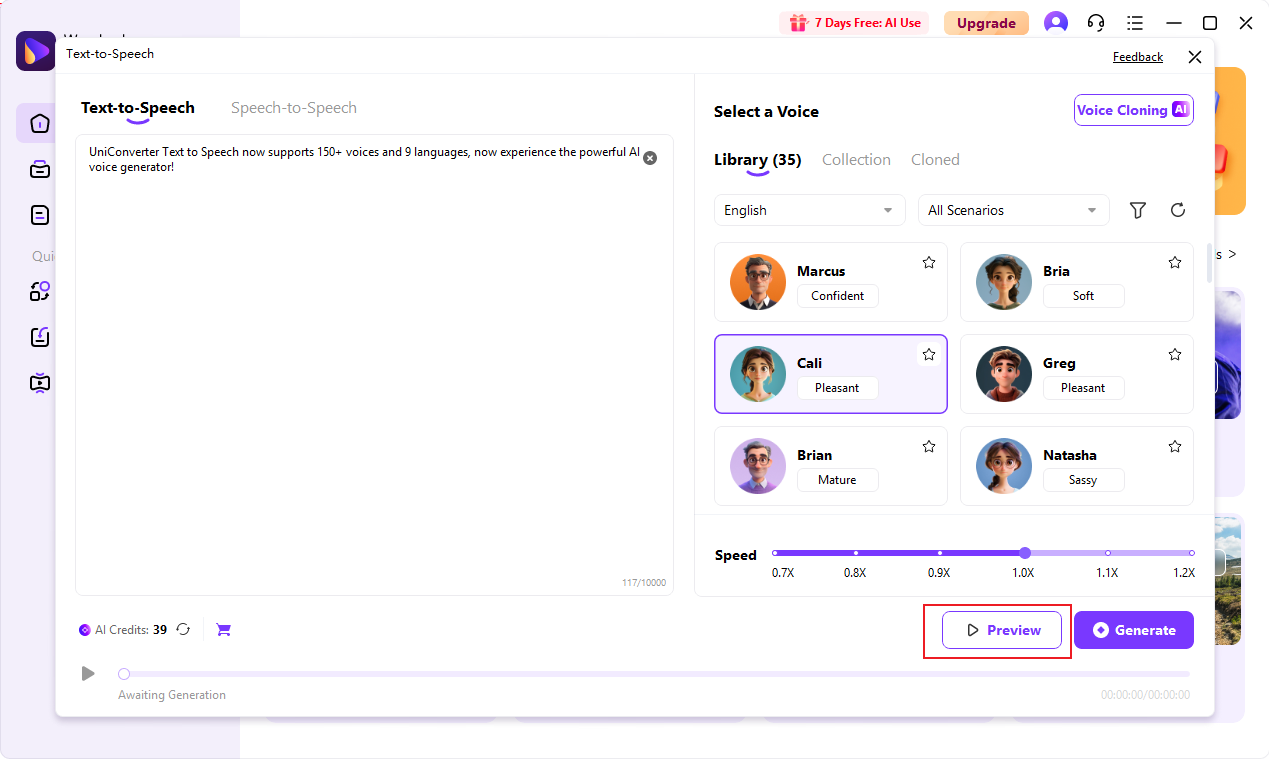
Task: Refresh AI Credits count
Action: coord(183,629)
